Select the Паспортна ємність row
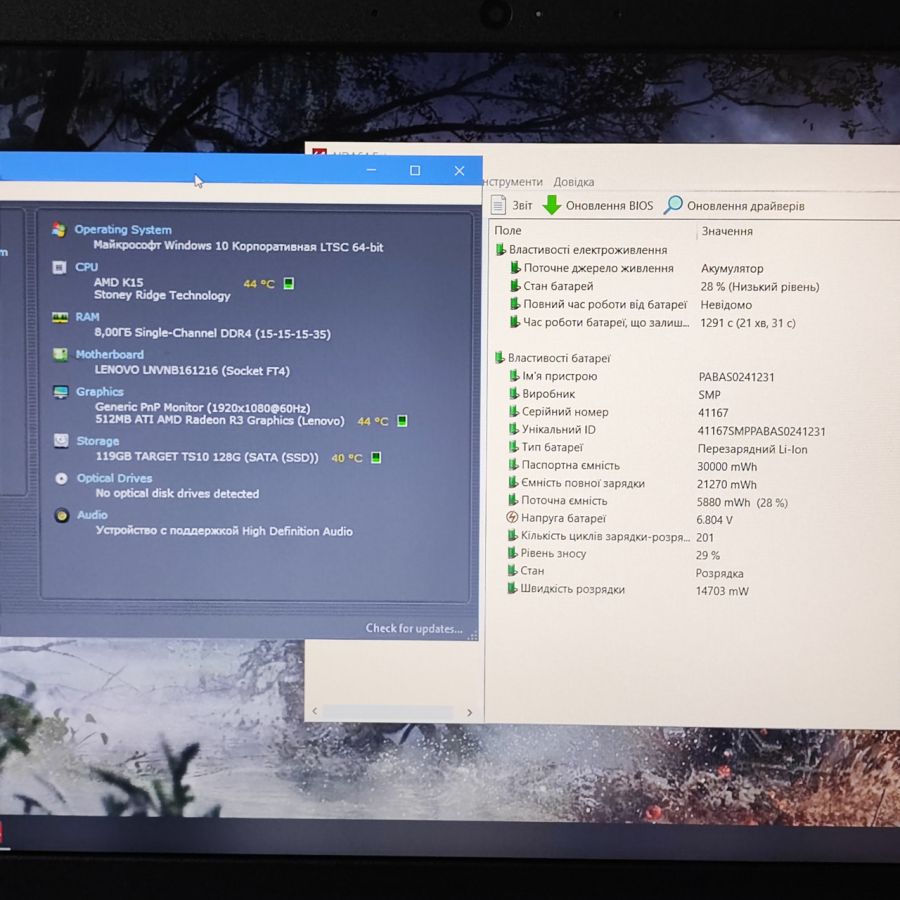Screen dimensions: 900x900 [633, 466]
